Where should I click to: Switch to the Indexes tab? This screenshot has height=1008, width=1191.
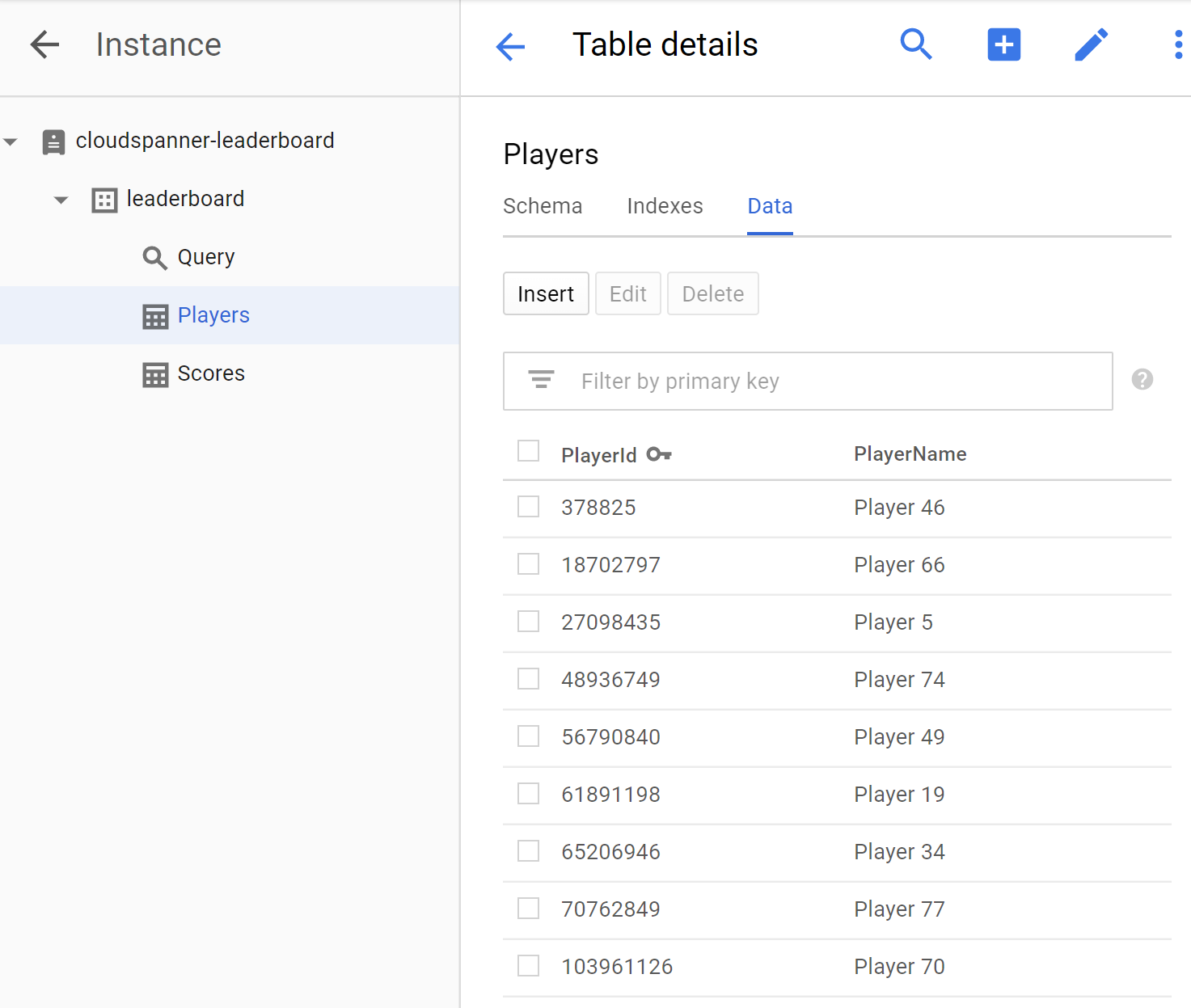664,206
